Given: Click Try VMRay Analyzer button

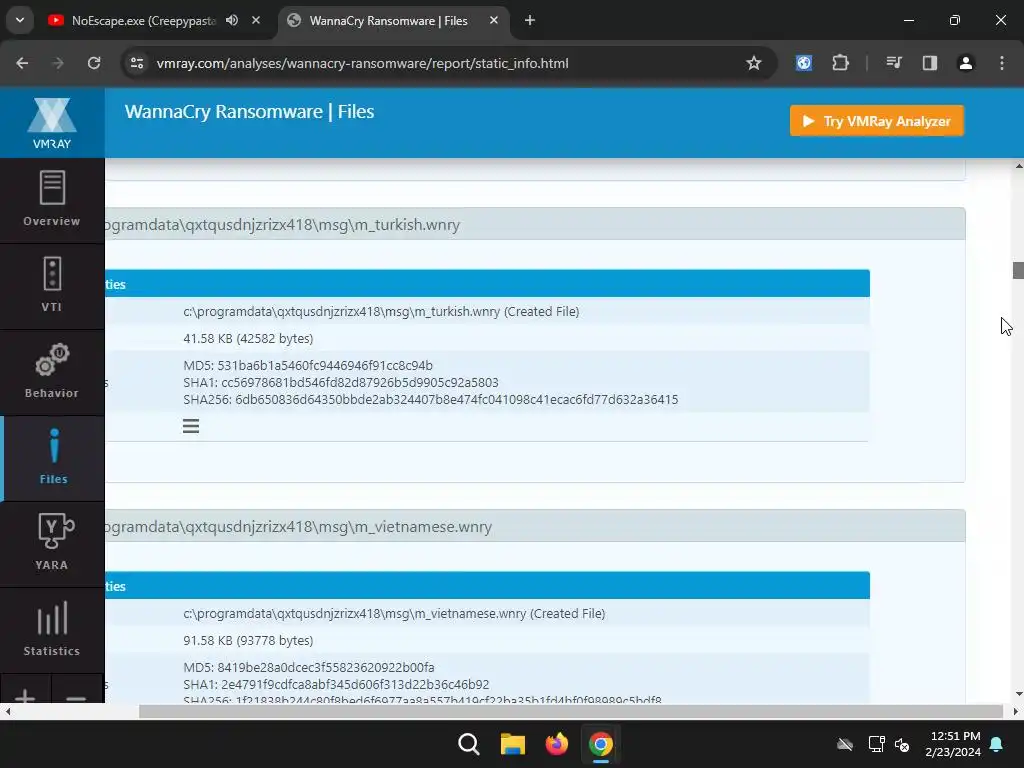Looking at the screenshot, I should coord(876,121).
